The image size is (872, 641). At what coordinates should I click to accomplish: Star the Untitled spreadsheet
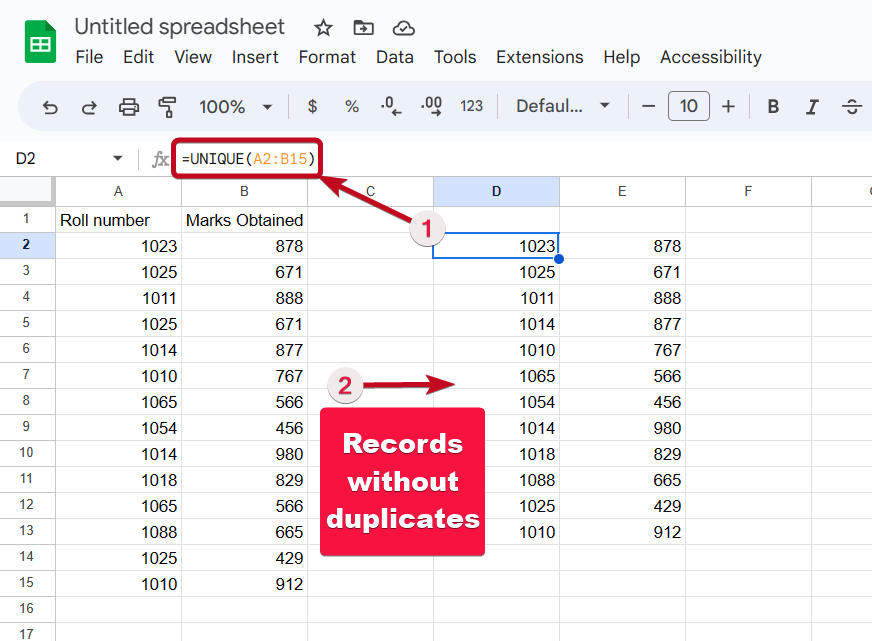323,28
